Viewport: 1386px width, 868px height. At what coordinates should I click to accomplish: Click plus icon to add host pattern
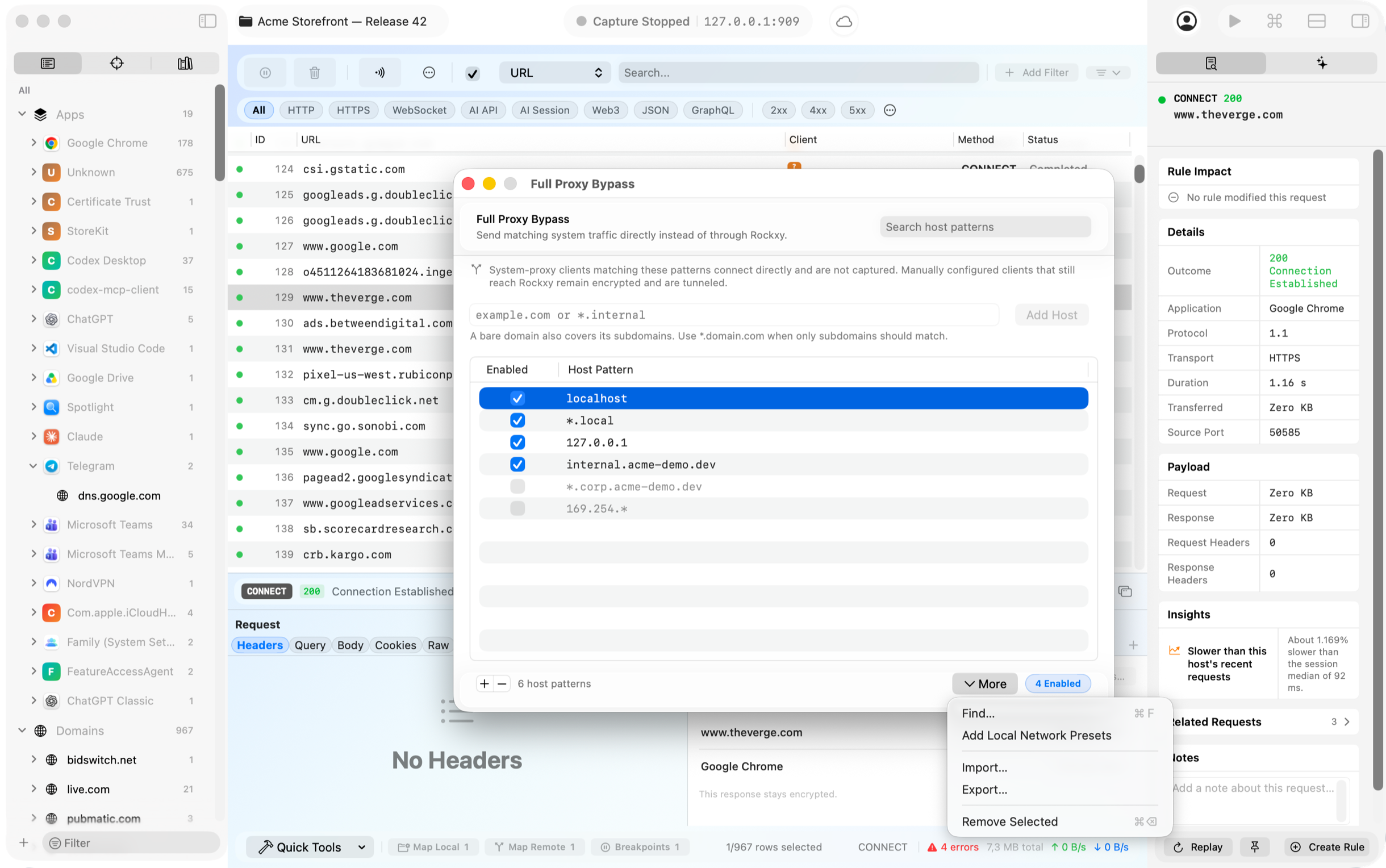(485, 683)
